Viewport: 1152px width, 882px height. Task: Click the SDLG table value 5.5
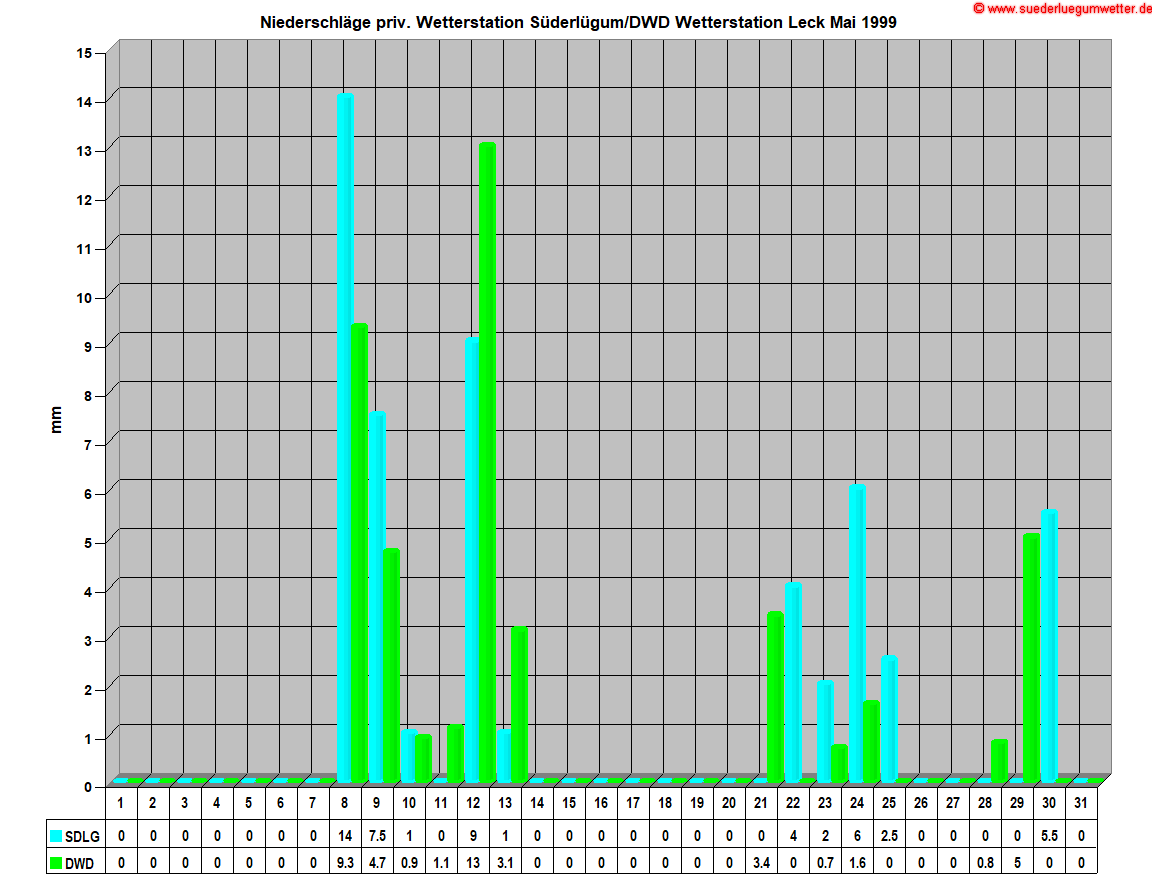point(1049,836)
